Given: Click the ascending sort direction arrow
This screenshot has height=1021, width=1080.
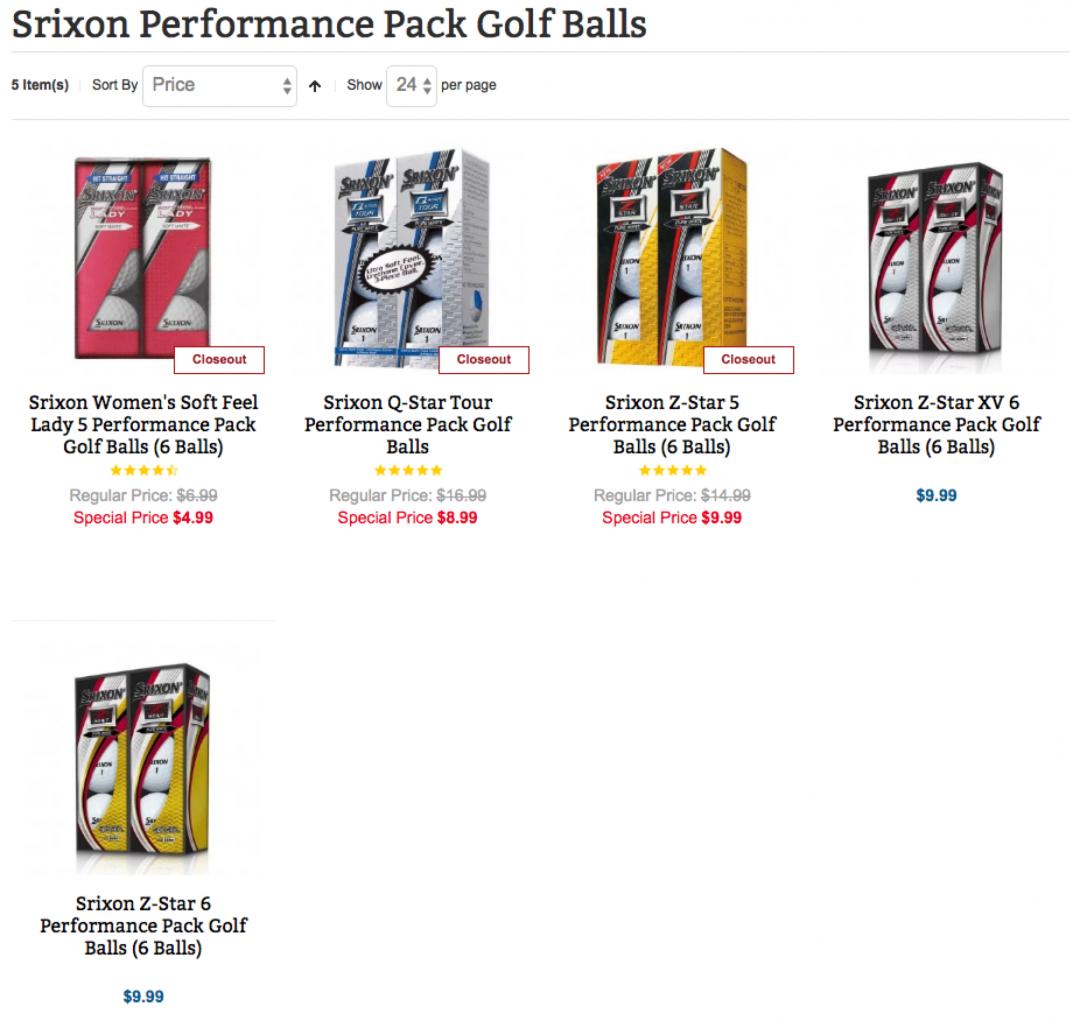Looking at the screenshot, I should point(315,86).
